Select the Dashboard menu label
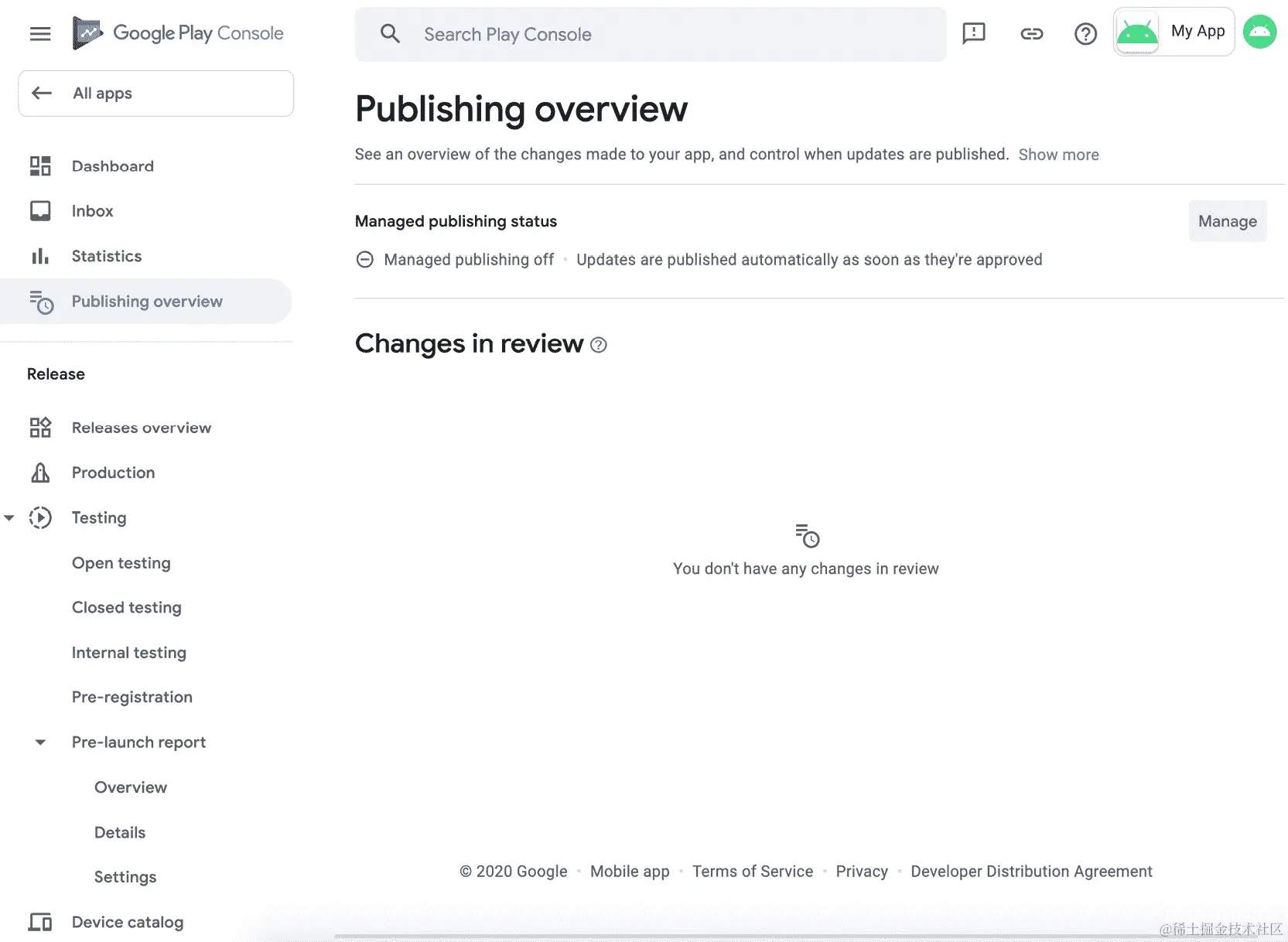This screenshot has height=942, width=1288. click(113, 166)
